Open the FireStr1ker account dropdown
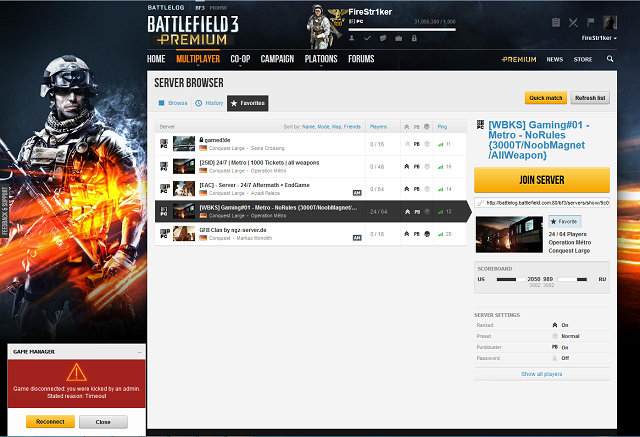The height and width of the screenshot is (437, 640). click(x=599, y=38)
